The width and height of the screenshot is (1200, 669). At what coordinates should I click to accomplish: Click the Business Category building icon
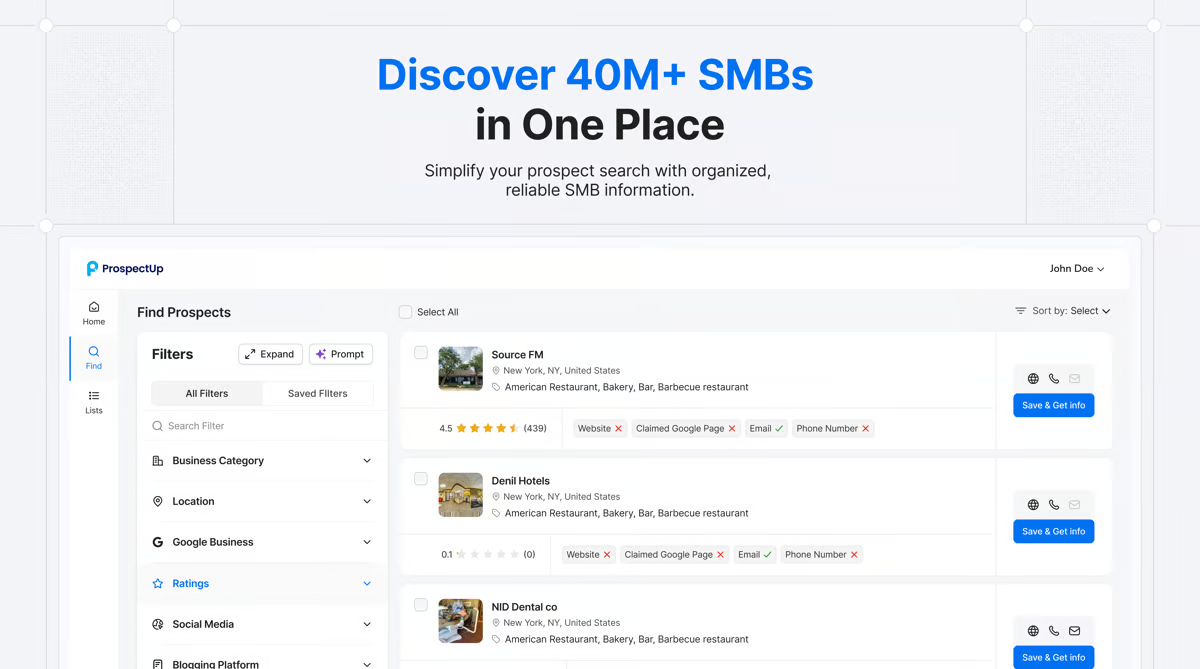(157, 461)
